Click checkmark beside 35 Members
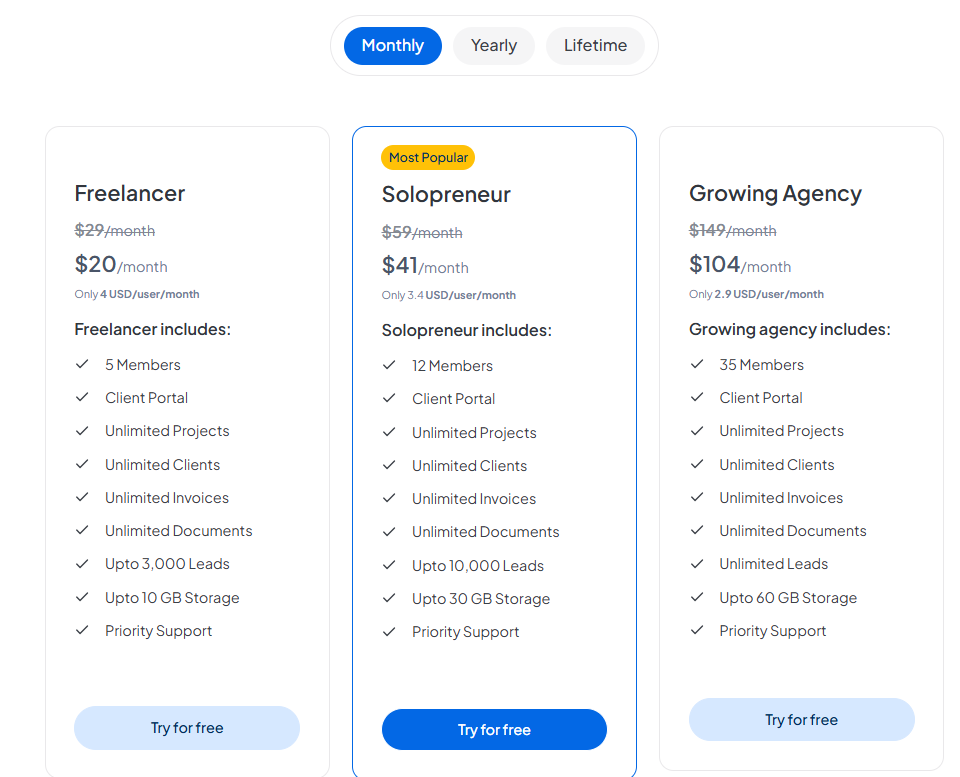The height and width of the screenshot is (777, 960). pyautogui.click(x=697, y=365)
